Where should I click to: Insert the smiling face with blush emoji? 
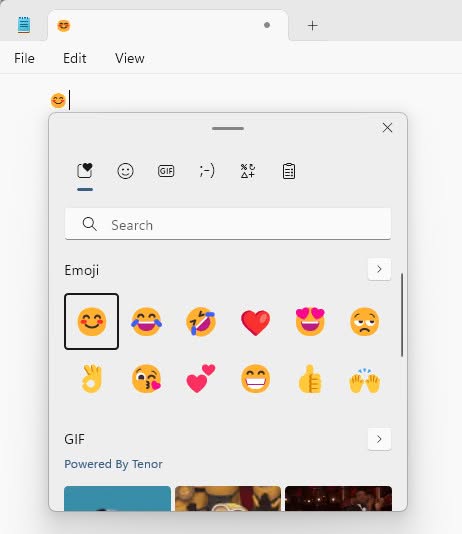(x=92, y=321)
